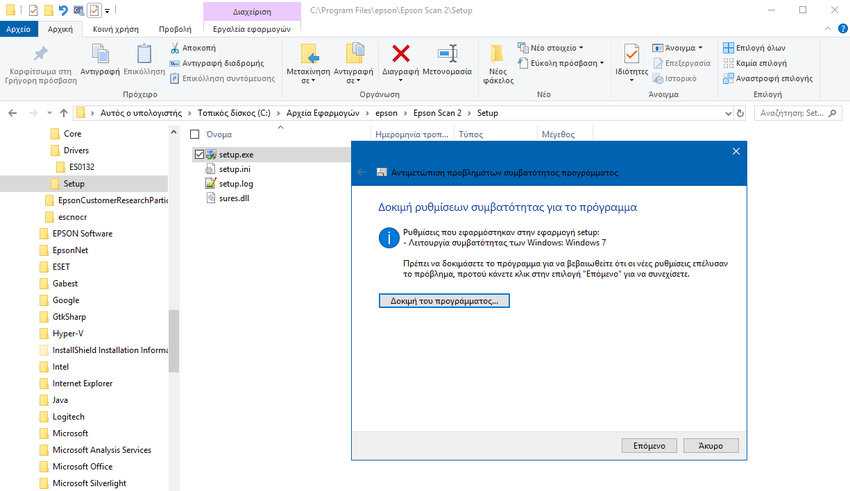Open the Εργαλεία εφαρμογών tab
The width and height of the screenshot is (850, 491).
click(x=252, y=29)
